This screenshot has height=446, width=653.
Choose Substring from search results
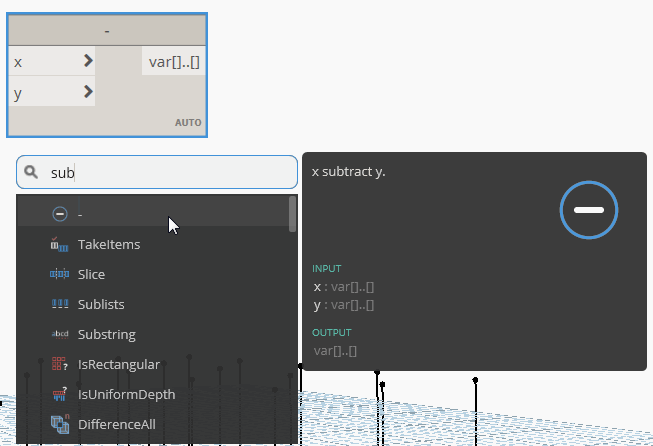click(x=107, y=334)
